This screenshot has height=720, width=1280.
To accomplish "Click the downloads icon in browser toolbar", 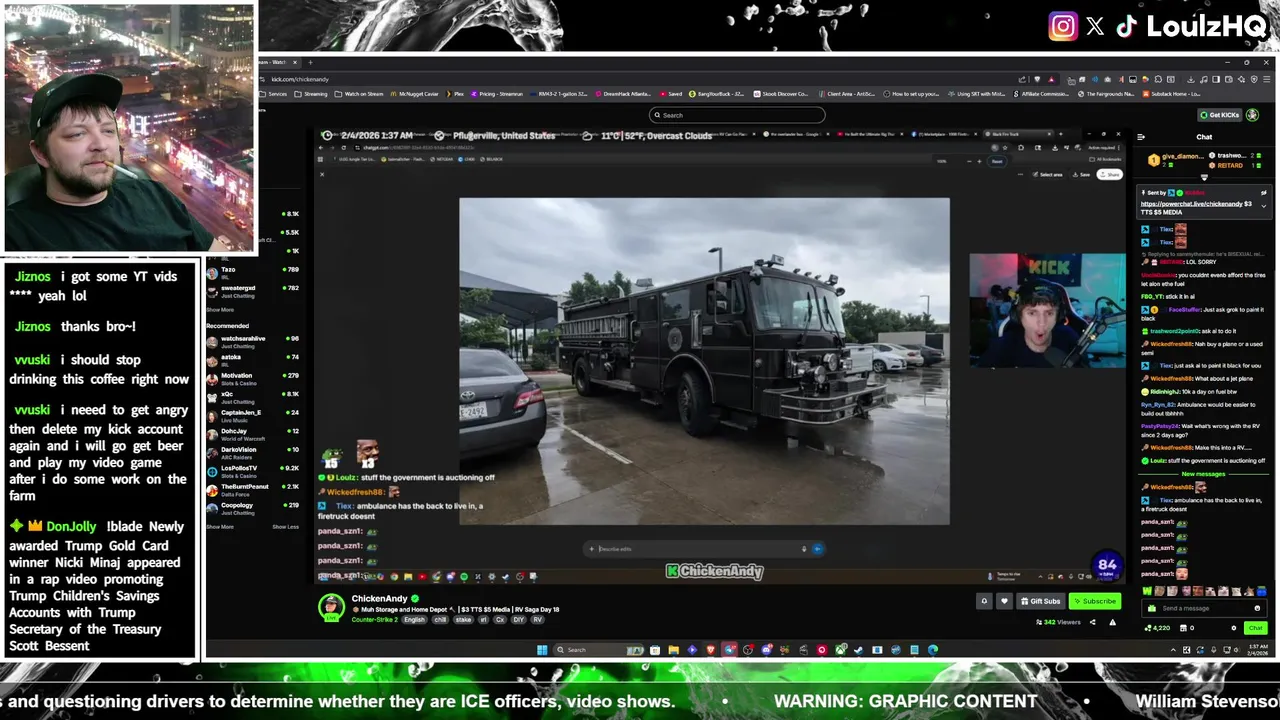I will 1191,79.
